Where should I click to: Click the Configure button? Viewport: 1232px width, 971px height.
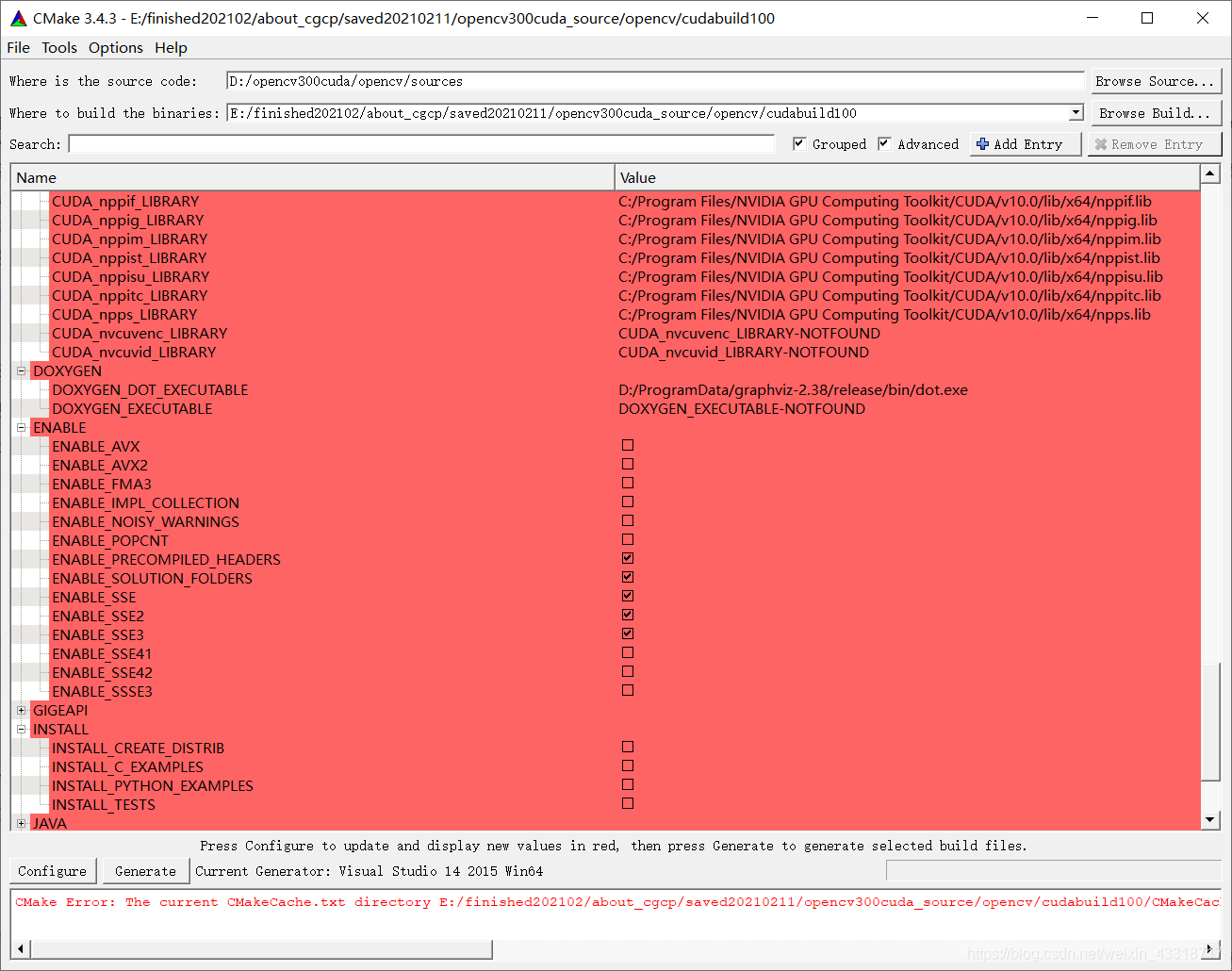[53, 871]
